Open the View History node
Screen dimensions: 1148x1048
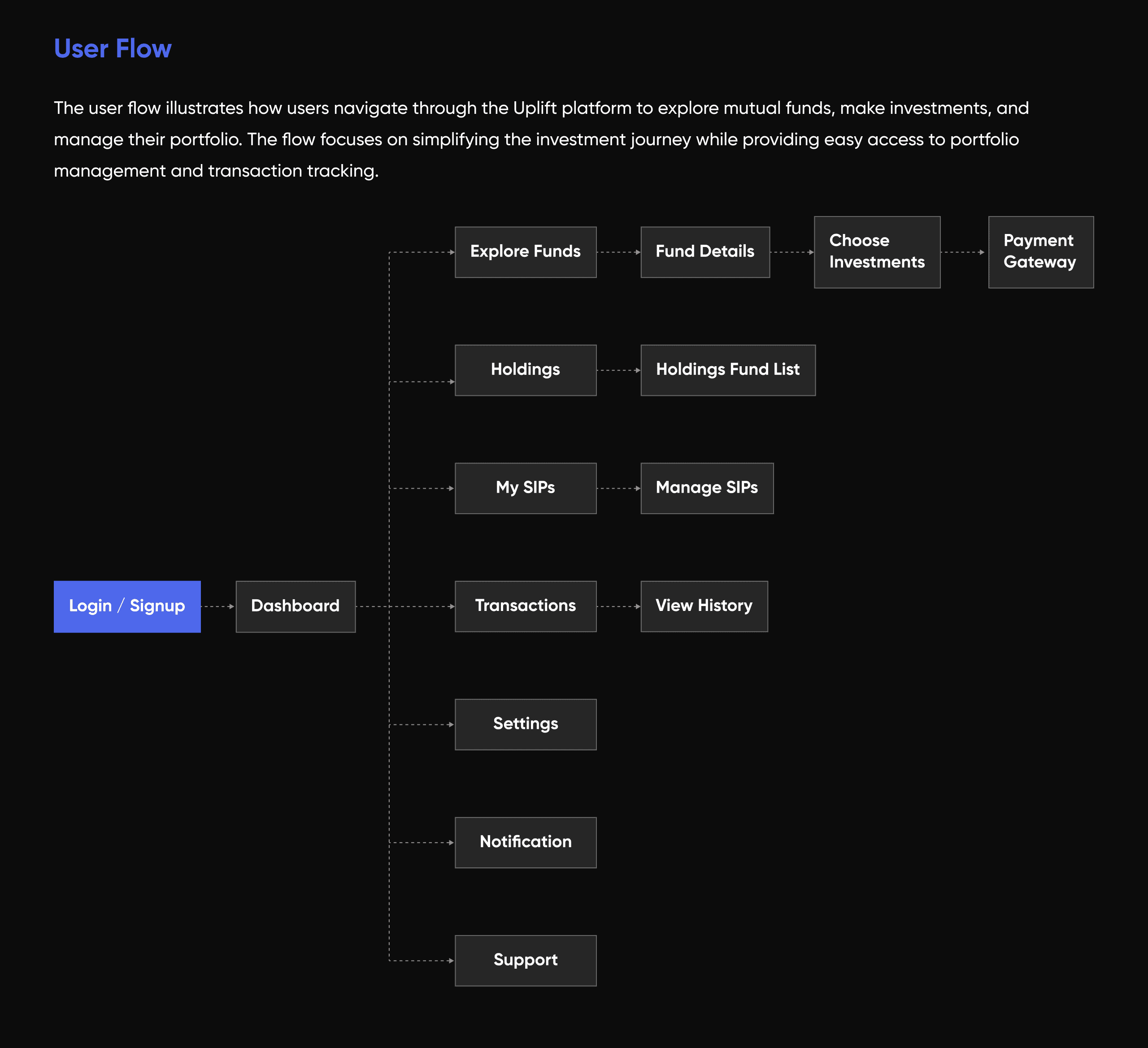(704, 606)
